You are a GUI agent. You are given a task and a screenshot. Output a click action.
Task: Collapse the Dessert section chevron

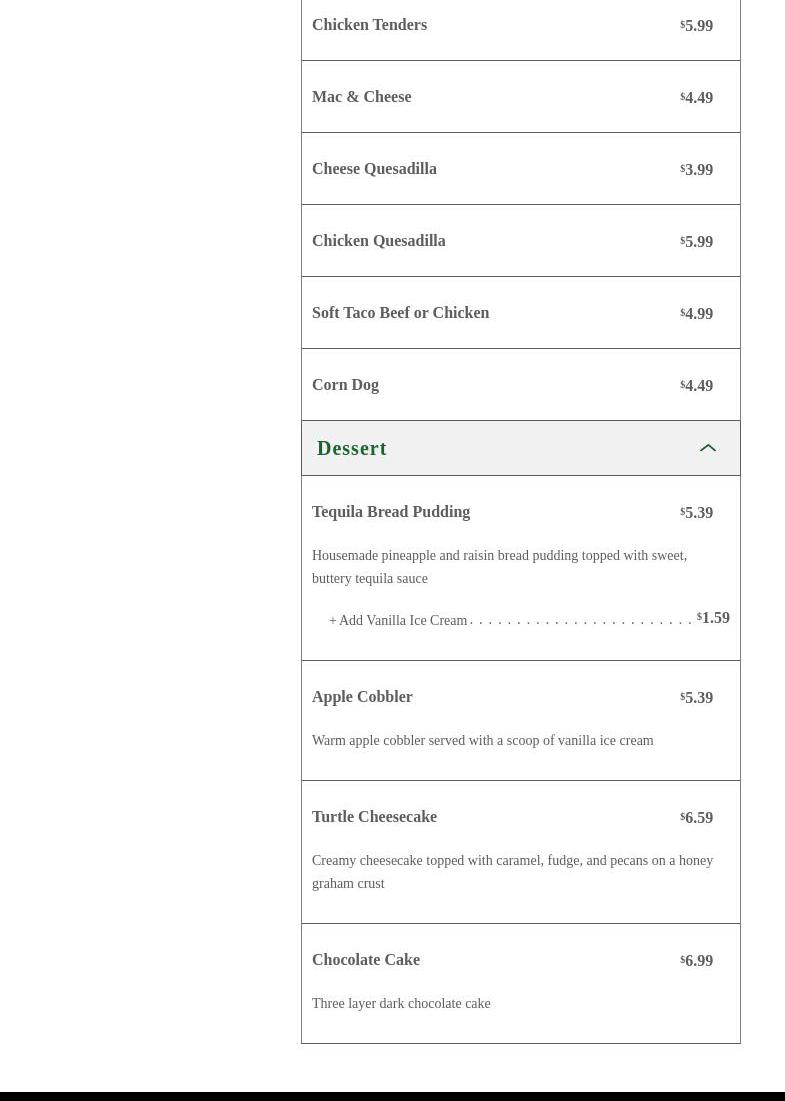(x=708, y=448)
